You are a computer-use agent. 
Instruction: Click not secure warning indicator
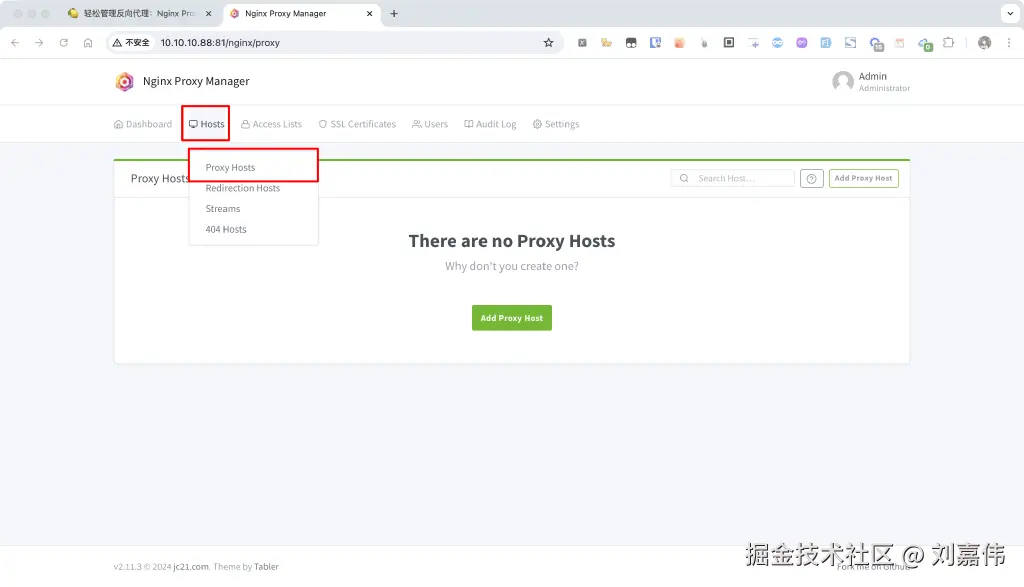[131, 42]
